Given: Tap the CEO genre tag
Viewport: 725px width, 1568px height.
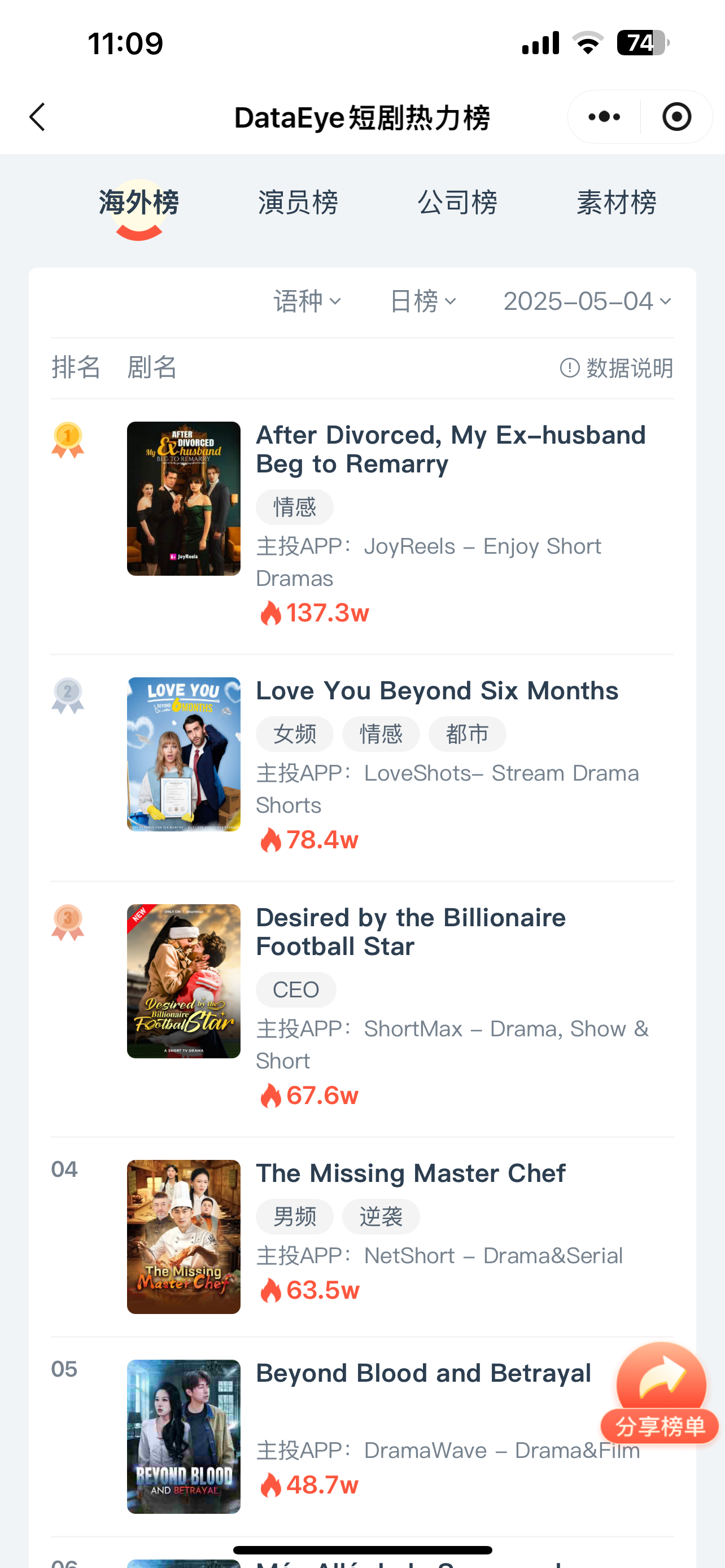Looking at the screenshot, I should [296, 990].
